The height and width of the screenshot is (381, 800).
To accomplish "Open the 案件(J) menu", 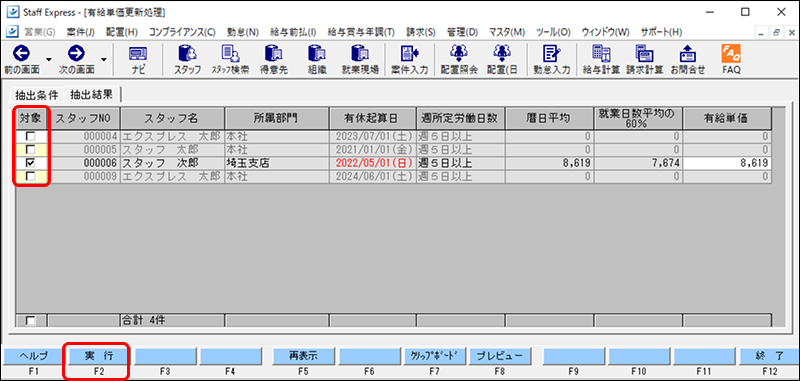I will click(81, 32).
